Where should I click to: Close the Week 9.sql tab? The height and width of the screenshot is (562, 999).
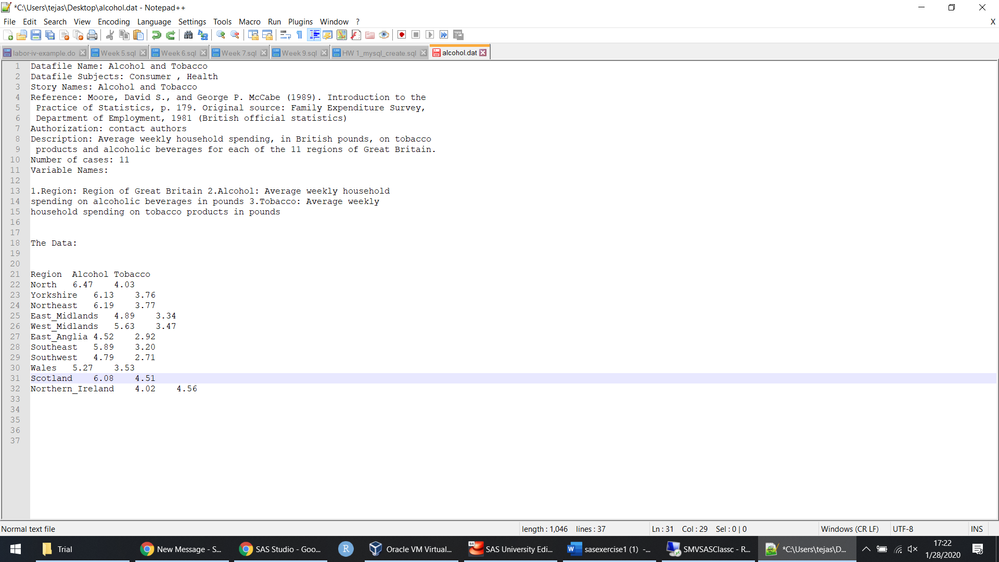[324, 53]
